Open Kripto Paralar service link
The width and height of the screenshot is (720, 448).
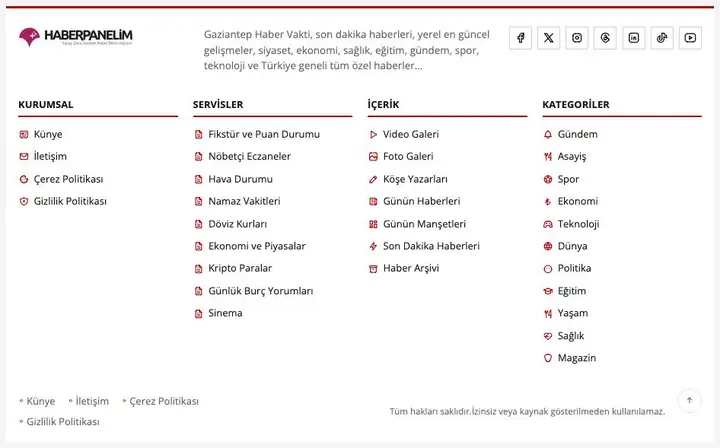[x=233, y=268]
